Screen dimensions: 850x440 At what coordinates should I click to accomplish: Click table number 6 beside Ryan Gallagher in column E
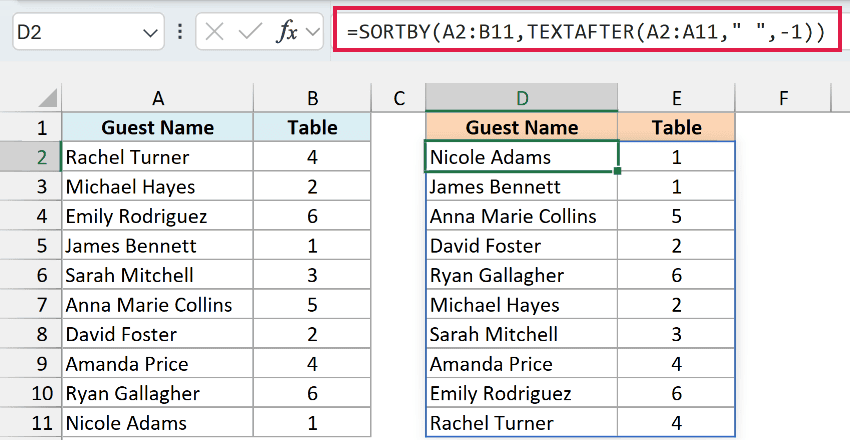pyautogui.click(x=677, y=275)
